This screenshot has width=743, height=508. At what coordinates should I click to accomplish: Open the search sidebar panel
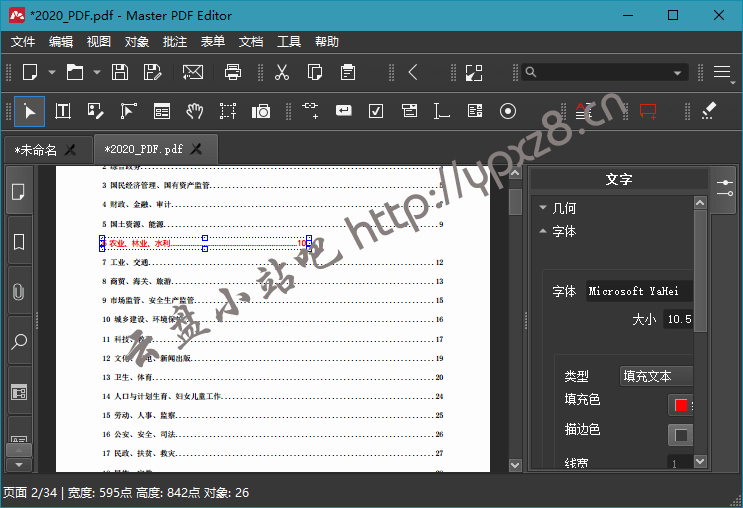tap(19, 341)
